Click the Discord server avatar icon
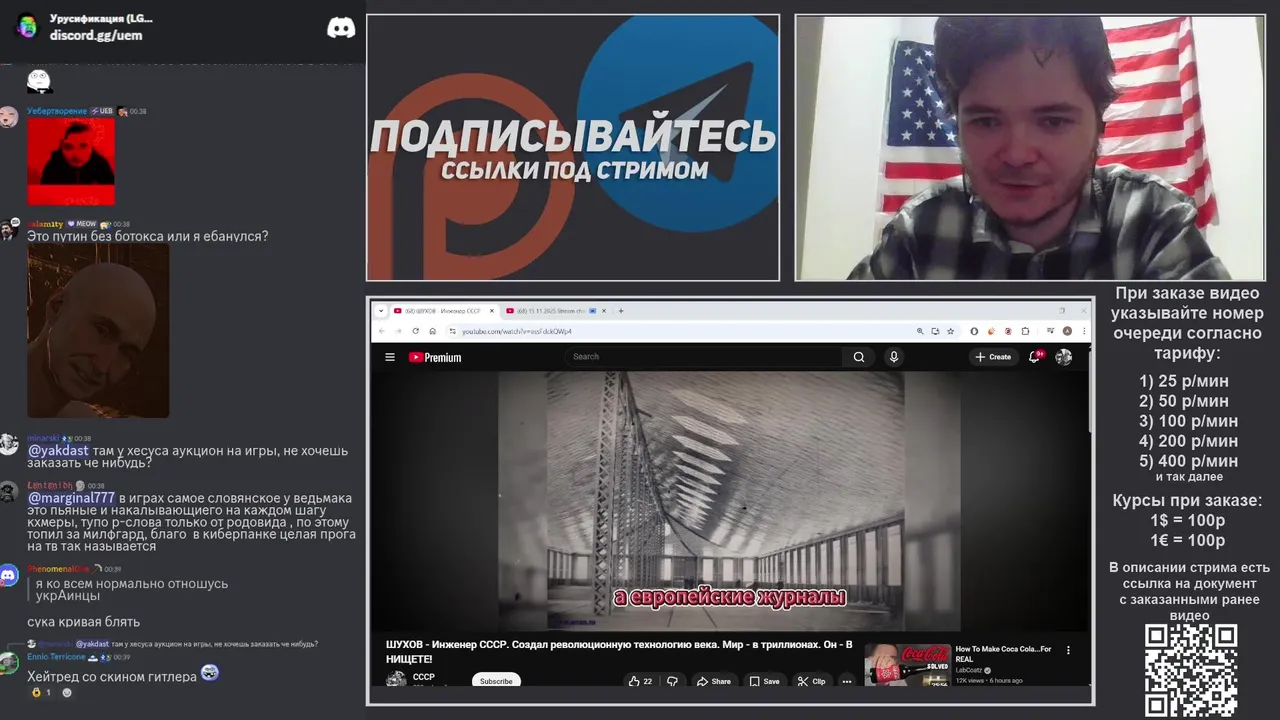Image resolution: width=1280 pixels, height=720 pixels. click(27, 26)
